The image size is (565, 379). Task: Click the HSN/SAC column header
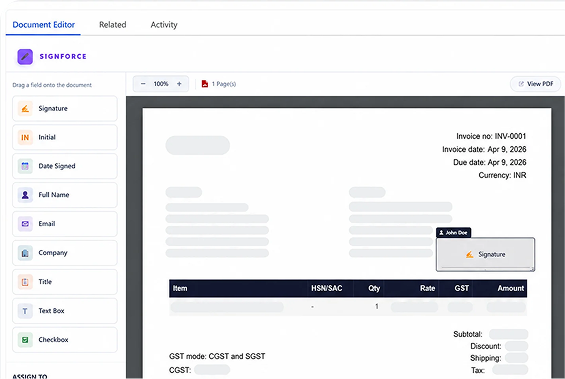click(x=327, y=288)
